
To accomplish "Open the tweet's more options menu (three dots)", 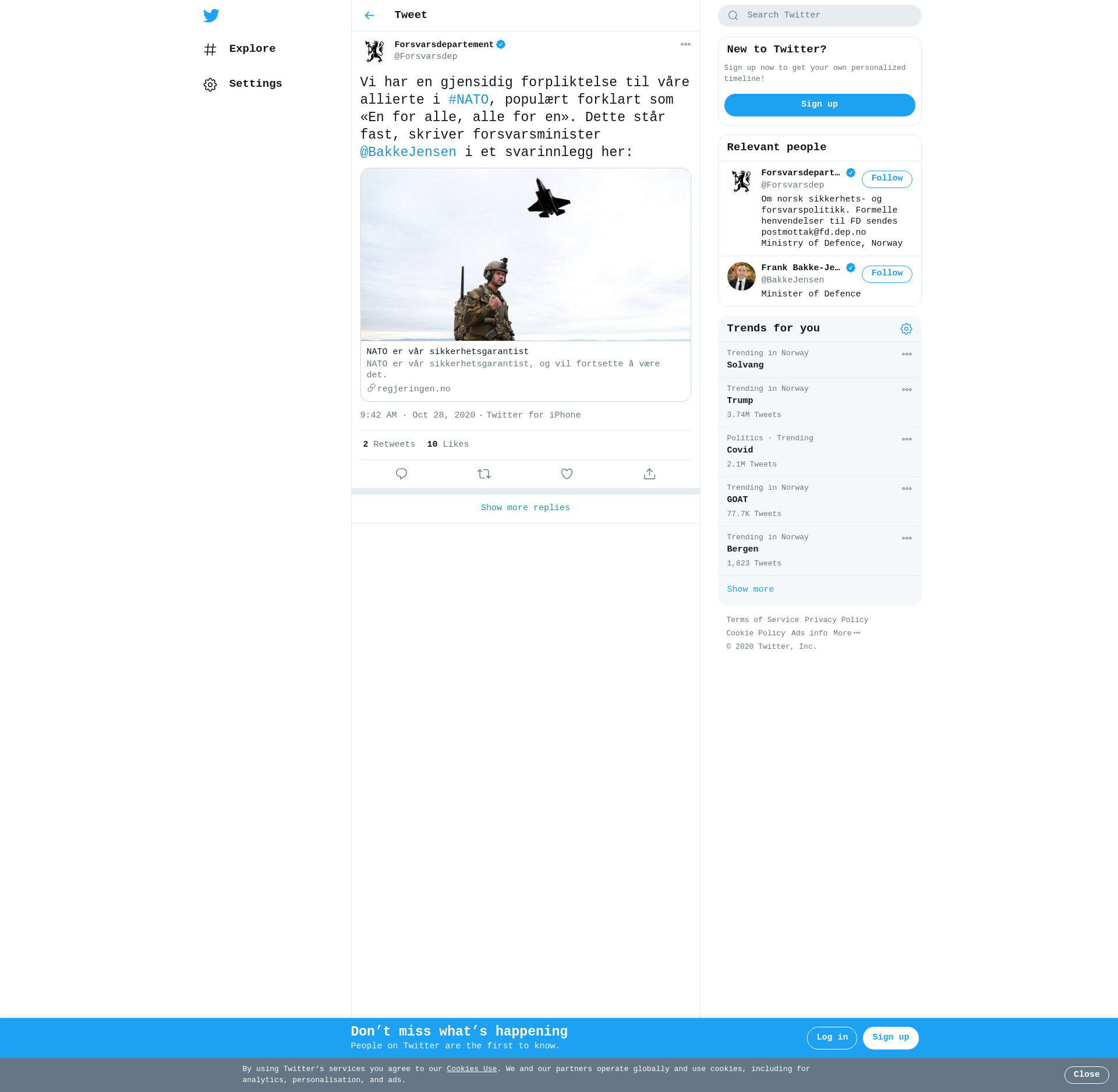I will 685,45.
